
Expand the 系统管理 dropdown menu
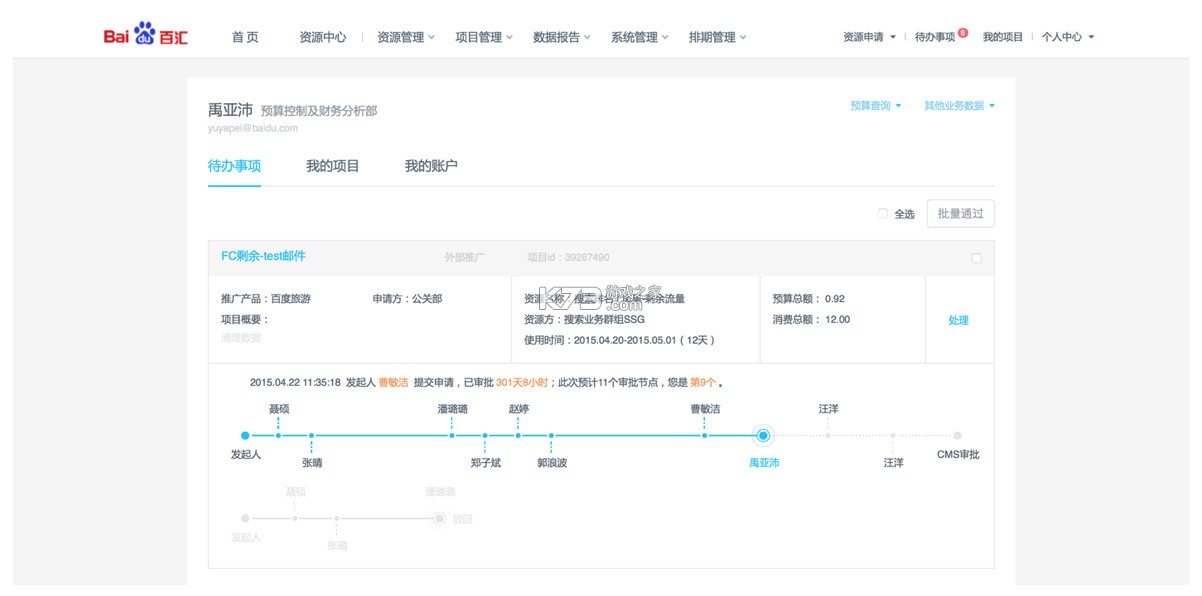point(640,37)
